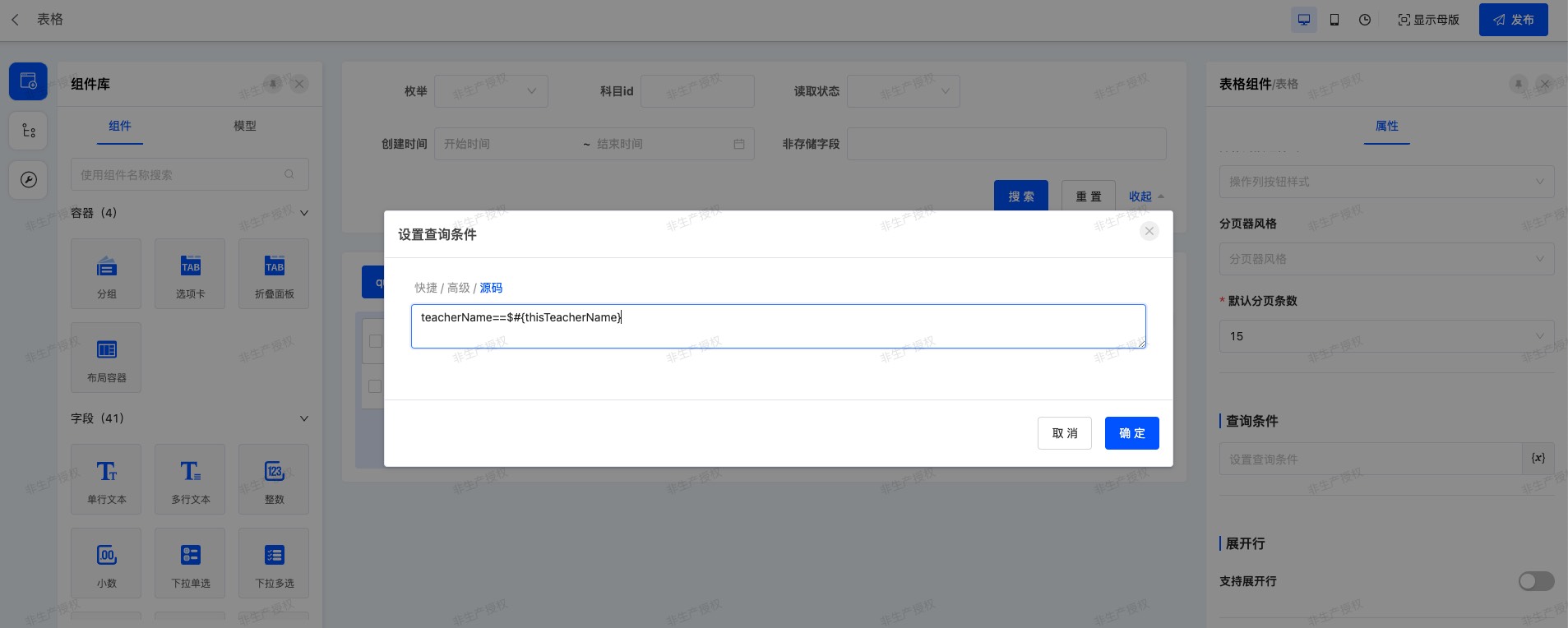The height and width of the screenshot is (628, 1568).
Task: Click the 确定 button
Action: click(x=1131, y=433)
